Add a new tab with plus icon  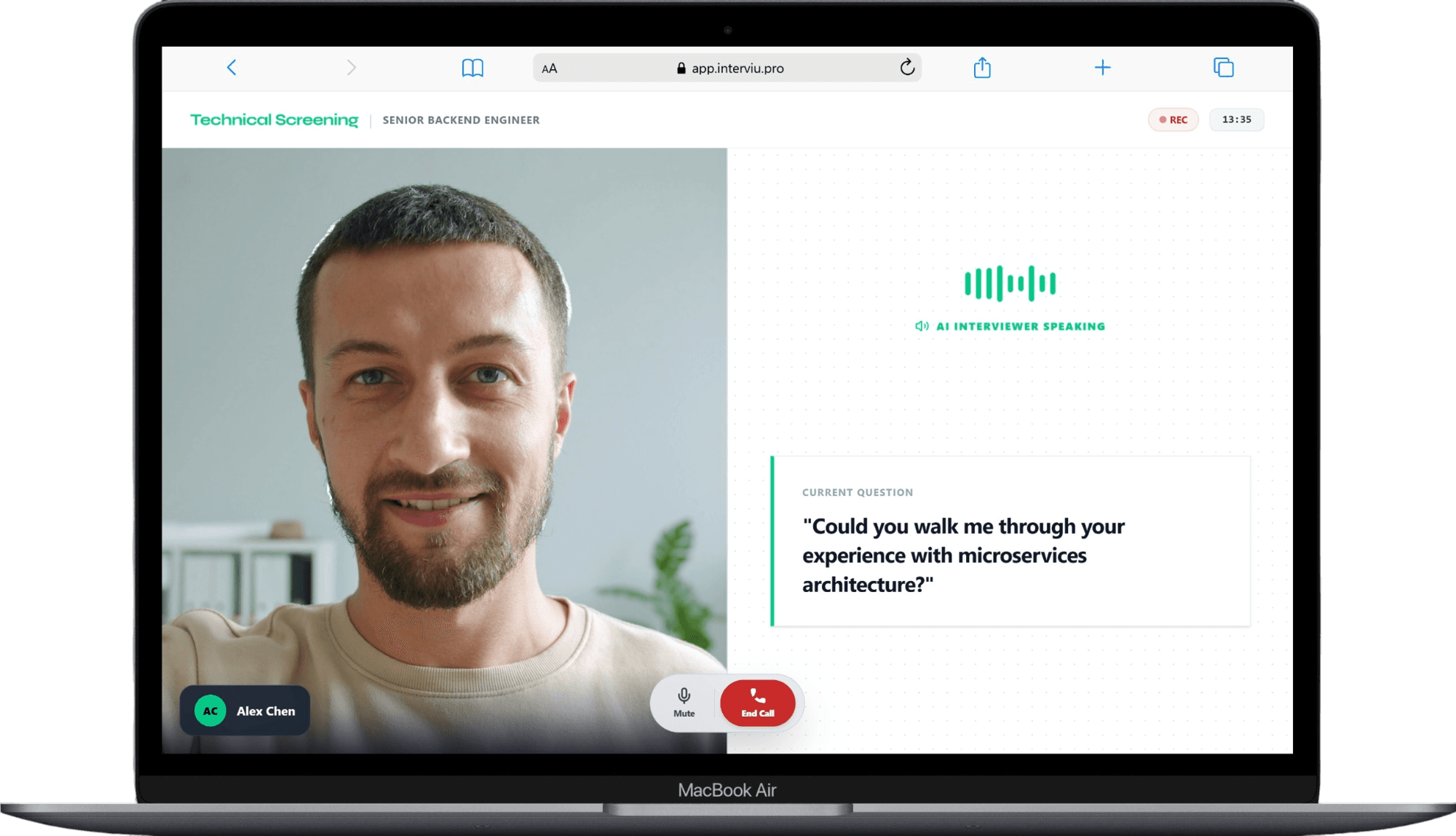coord(1102,68)
